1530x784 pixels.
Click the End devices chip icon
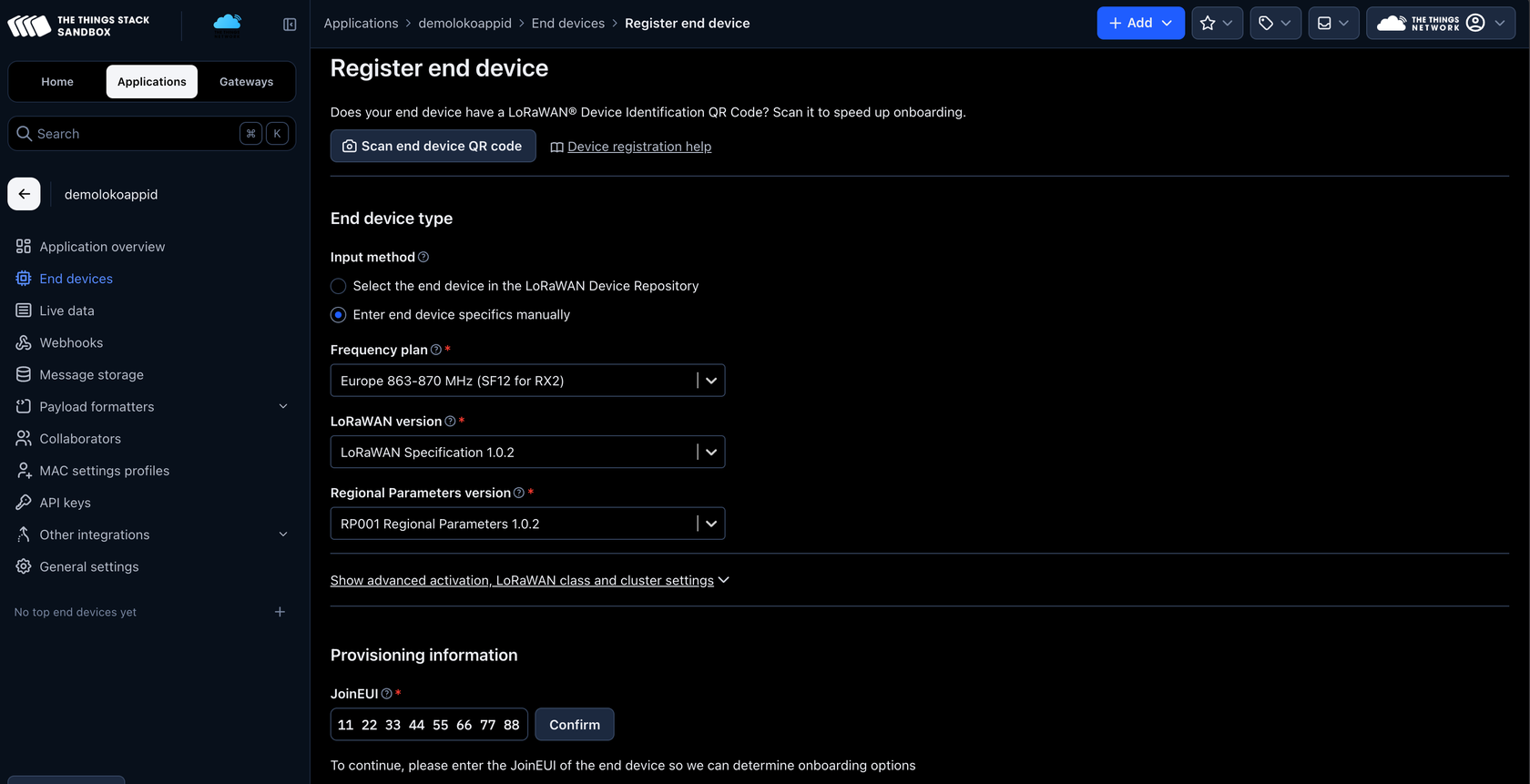pos(24,279)
